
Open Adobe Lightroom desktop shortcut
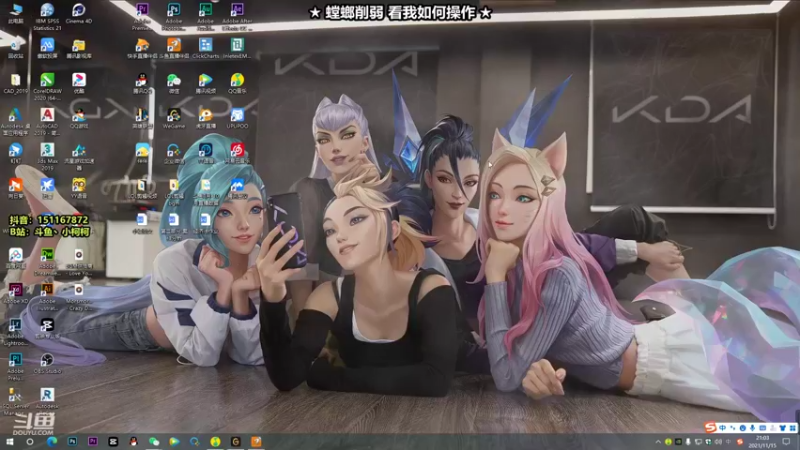point(16,332)
